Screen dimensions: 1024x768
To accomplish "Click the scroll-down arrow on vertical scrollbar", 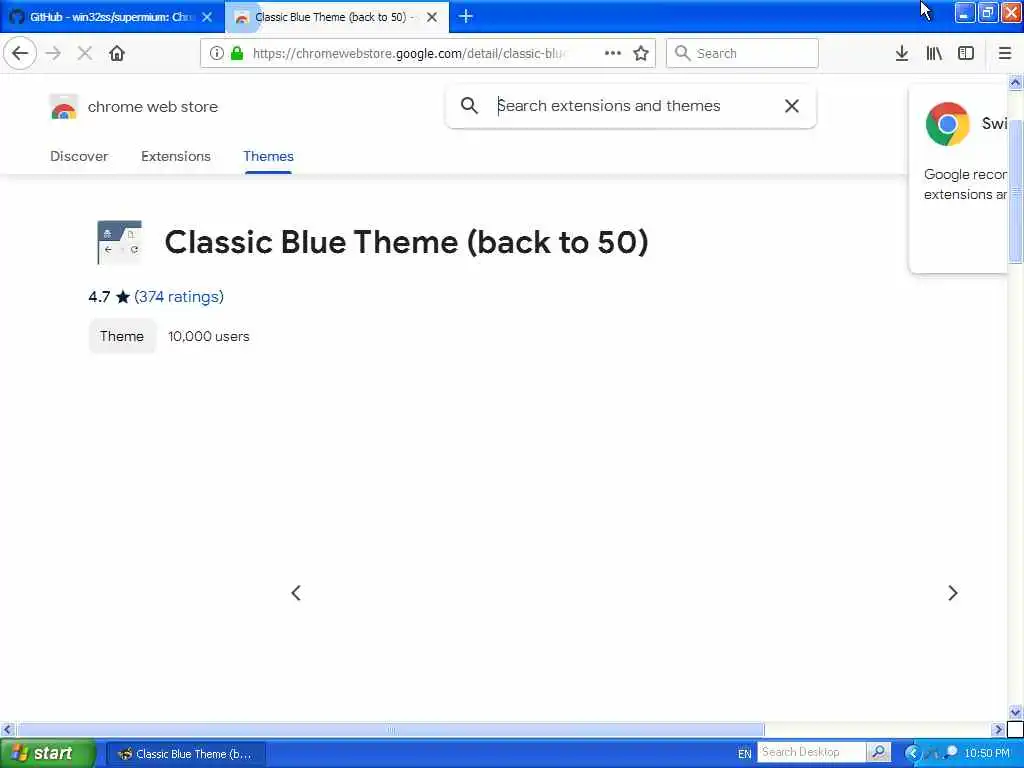I will (1015, 712).
